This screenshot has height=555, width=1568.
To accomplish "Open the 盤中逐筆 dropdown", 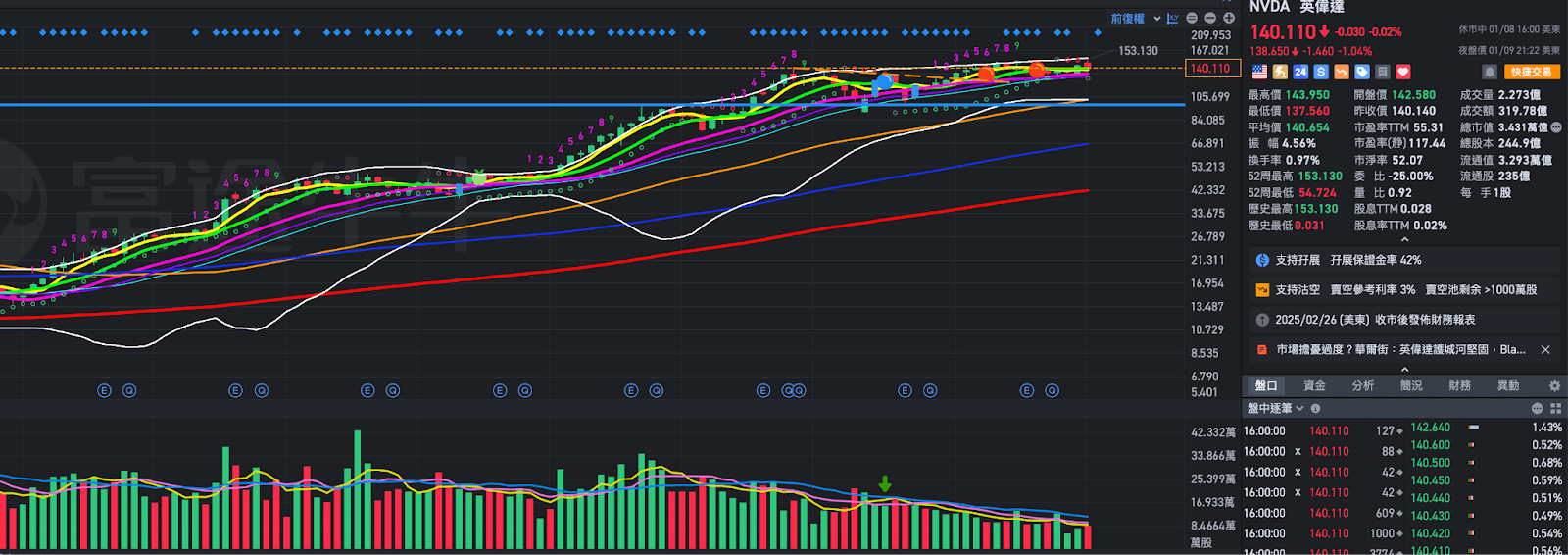I will click(x=1276, y=408).
